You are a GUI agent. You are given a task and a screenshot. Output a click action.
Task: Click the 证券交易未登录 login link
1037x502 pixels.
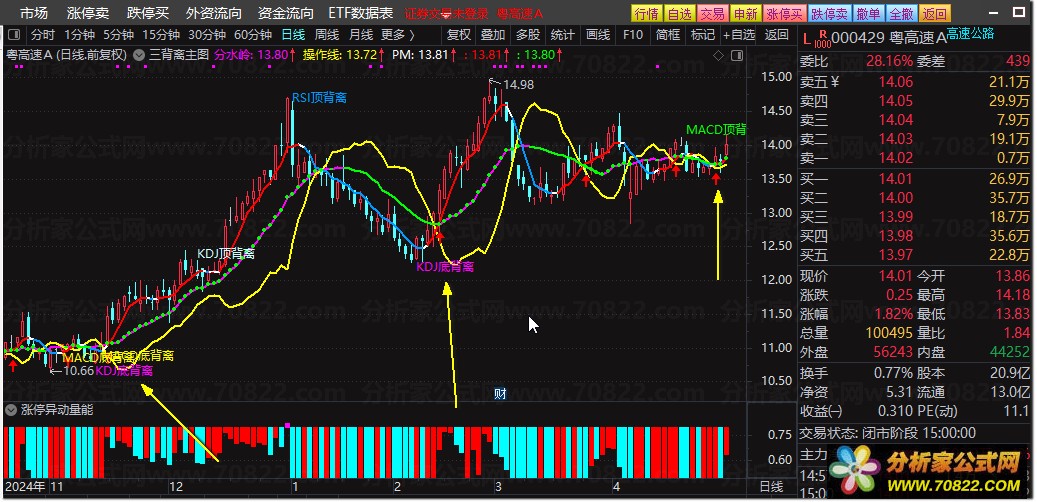tap(446, 13)
